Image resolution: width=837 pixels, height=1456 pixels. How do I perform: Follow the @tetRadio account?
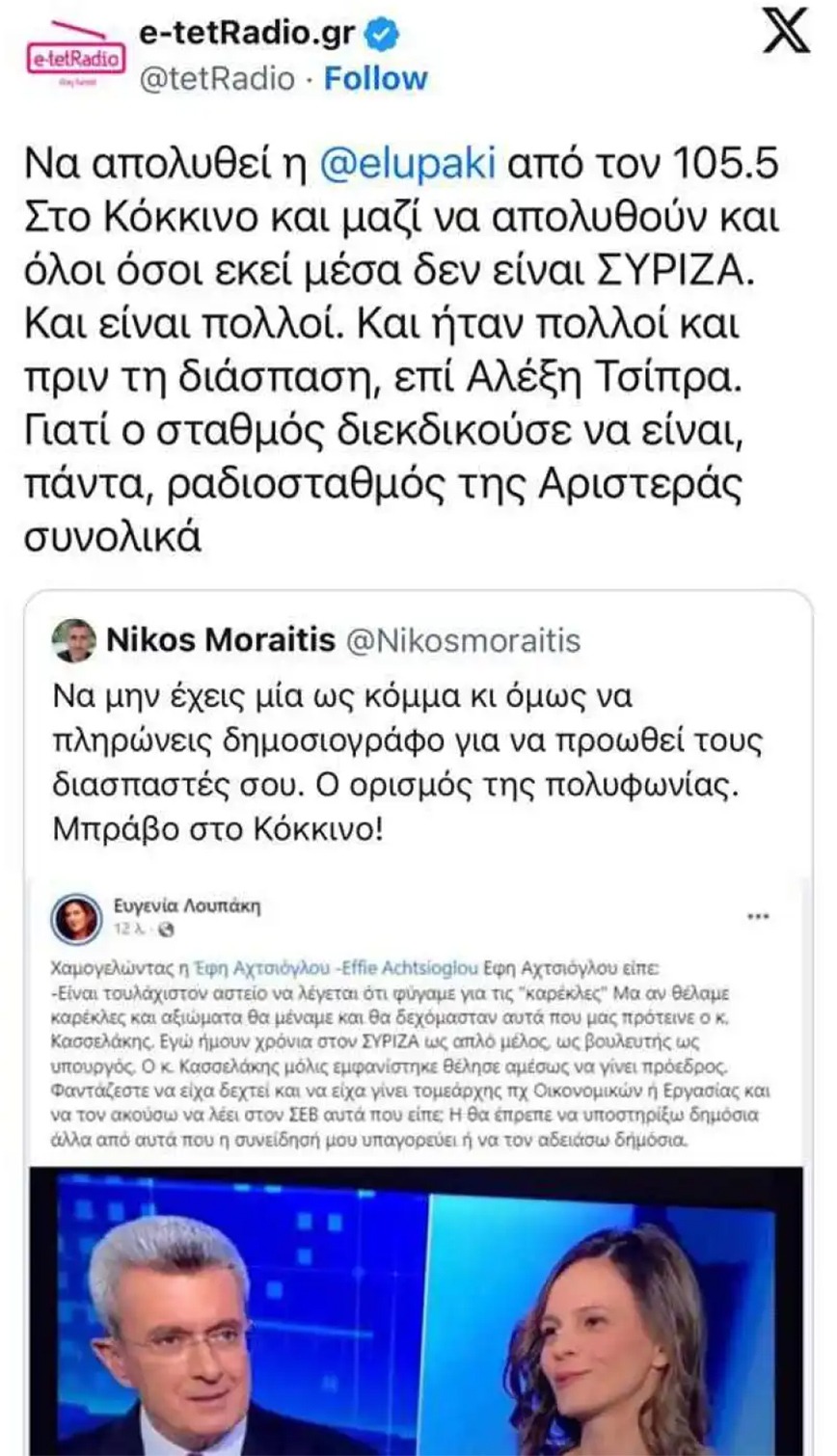tap(375, 78)
